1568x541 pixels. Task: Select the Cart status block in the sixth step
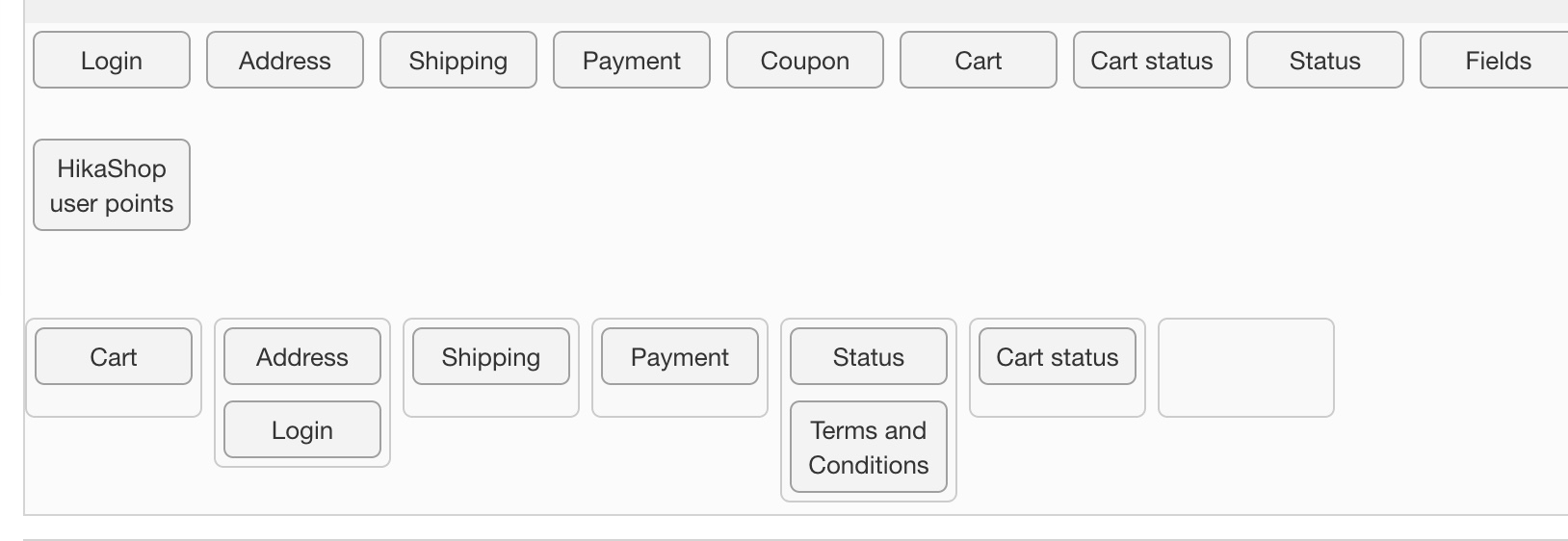(x=1058, y=357)
